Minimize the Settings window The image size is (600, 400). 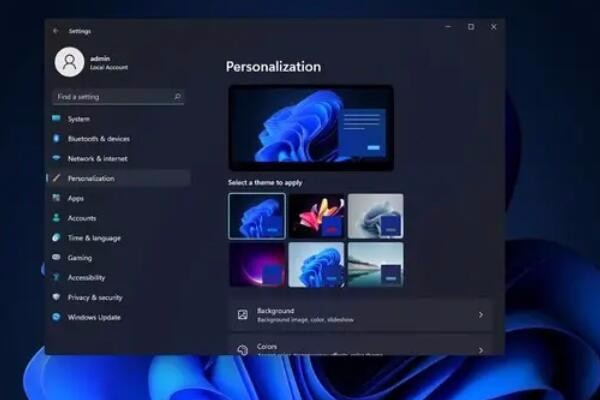pyautogui.click(x=448, y=27)
